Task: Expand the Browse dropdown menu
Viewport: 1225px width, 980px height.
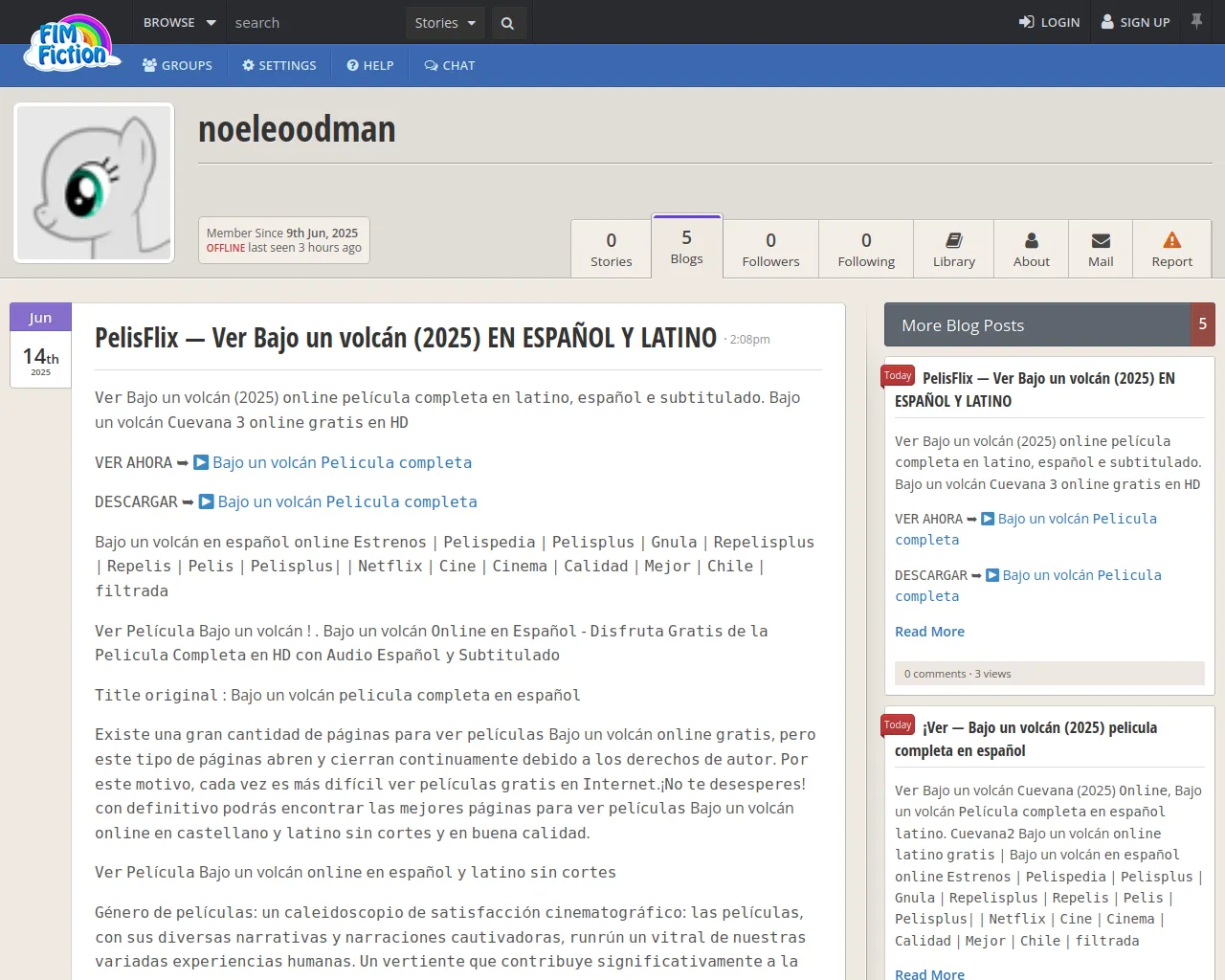Action: point(179,23)
